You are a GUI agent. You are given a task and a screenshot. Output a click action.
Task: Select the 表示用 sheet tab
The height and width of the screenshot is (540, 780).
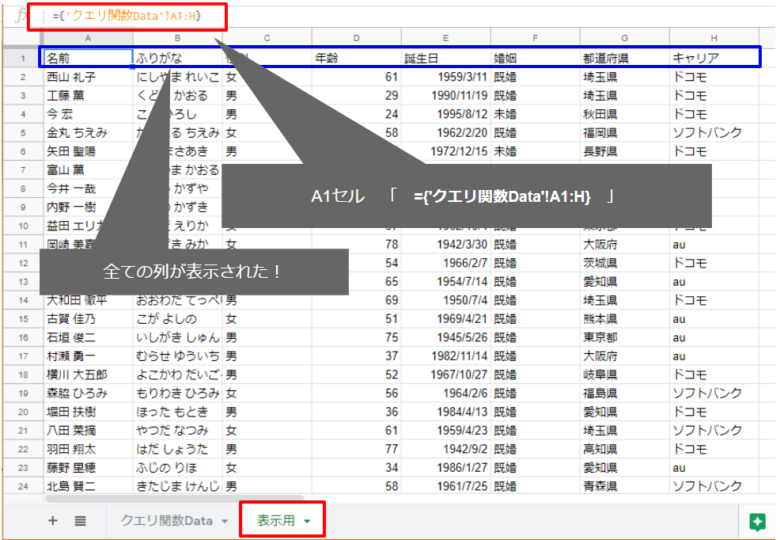[x=276, y=521]
